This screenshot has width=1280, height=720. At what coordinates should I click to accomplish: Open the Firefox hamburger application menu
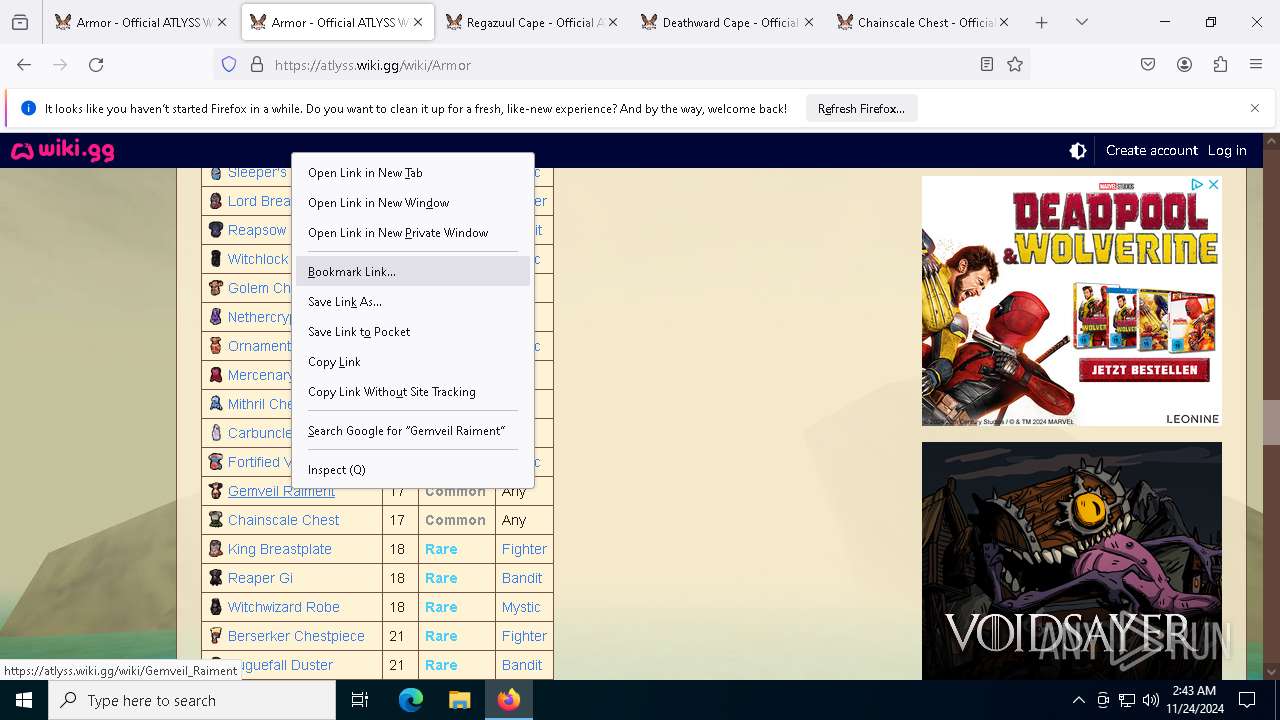pos(1256,64)
